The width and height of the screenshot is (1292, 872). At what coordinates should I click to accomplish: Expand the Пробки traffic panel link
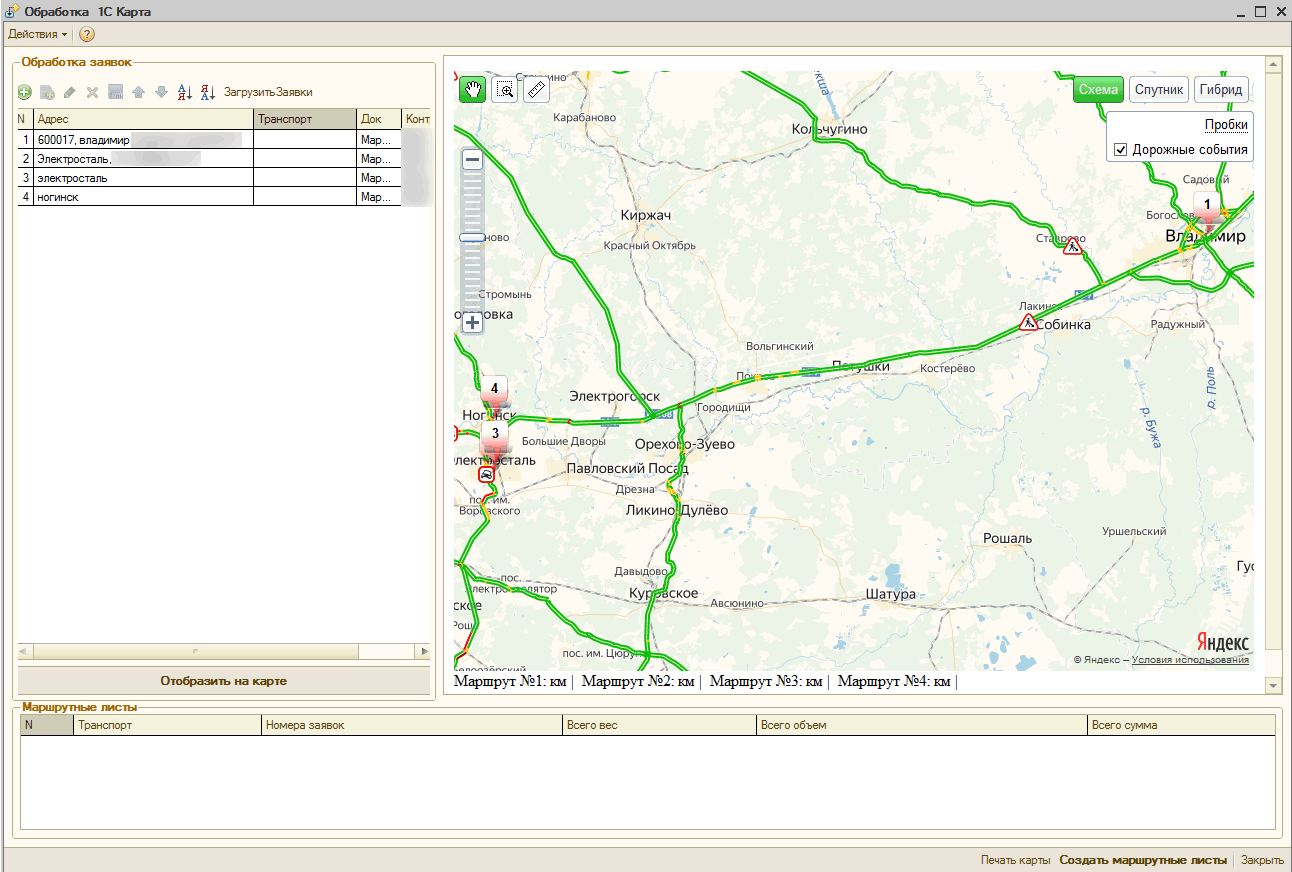click(x=1225, y=125)
